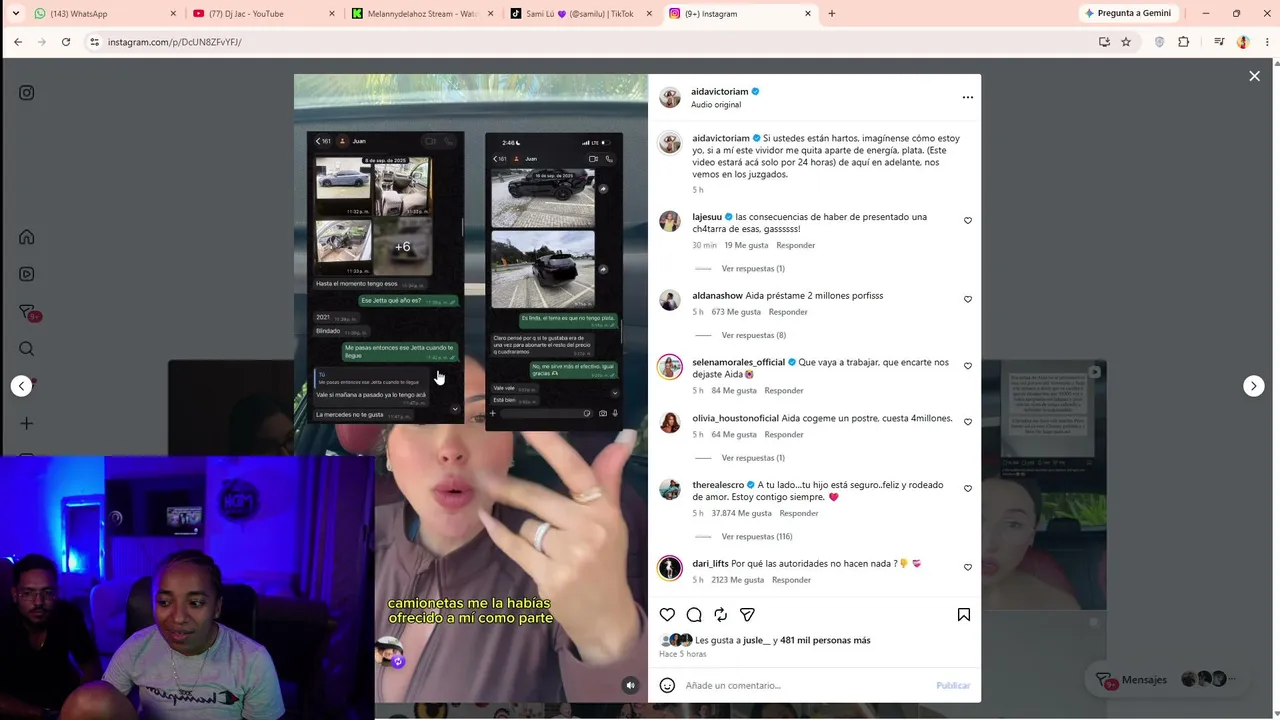The width and height of the screenshot is (1280, 720).
Task: Open Reels from the Instagram sidebar
Action: tap(27, 274)
